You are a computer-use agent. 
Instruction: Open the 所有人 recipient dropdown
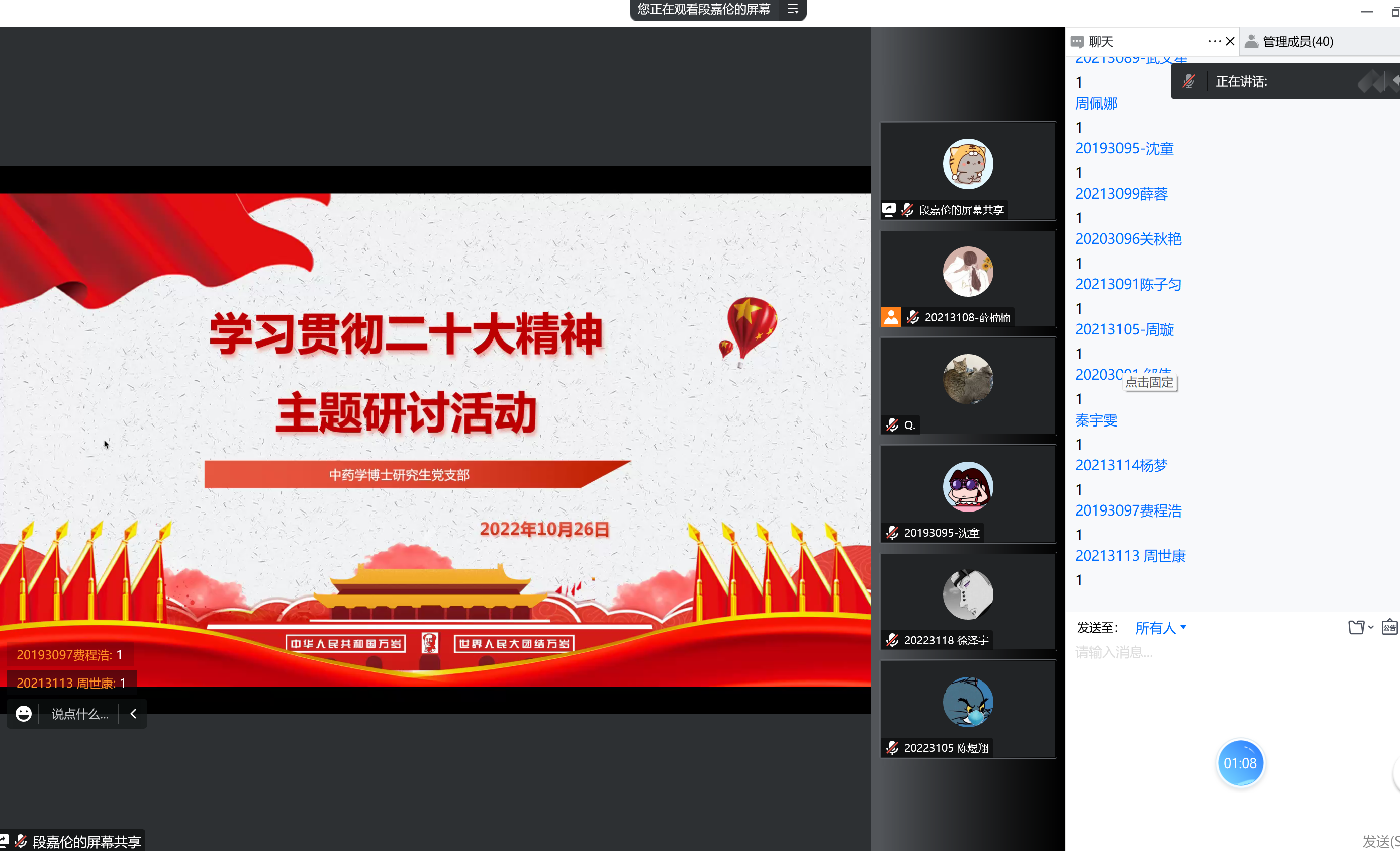[x=1160, y=628]
